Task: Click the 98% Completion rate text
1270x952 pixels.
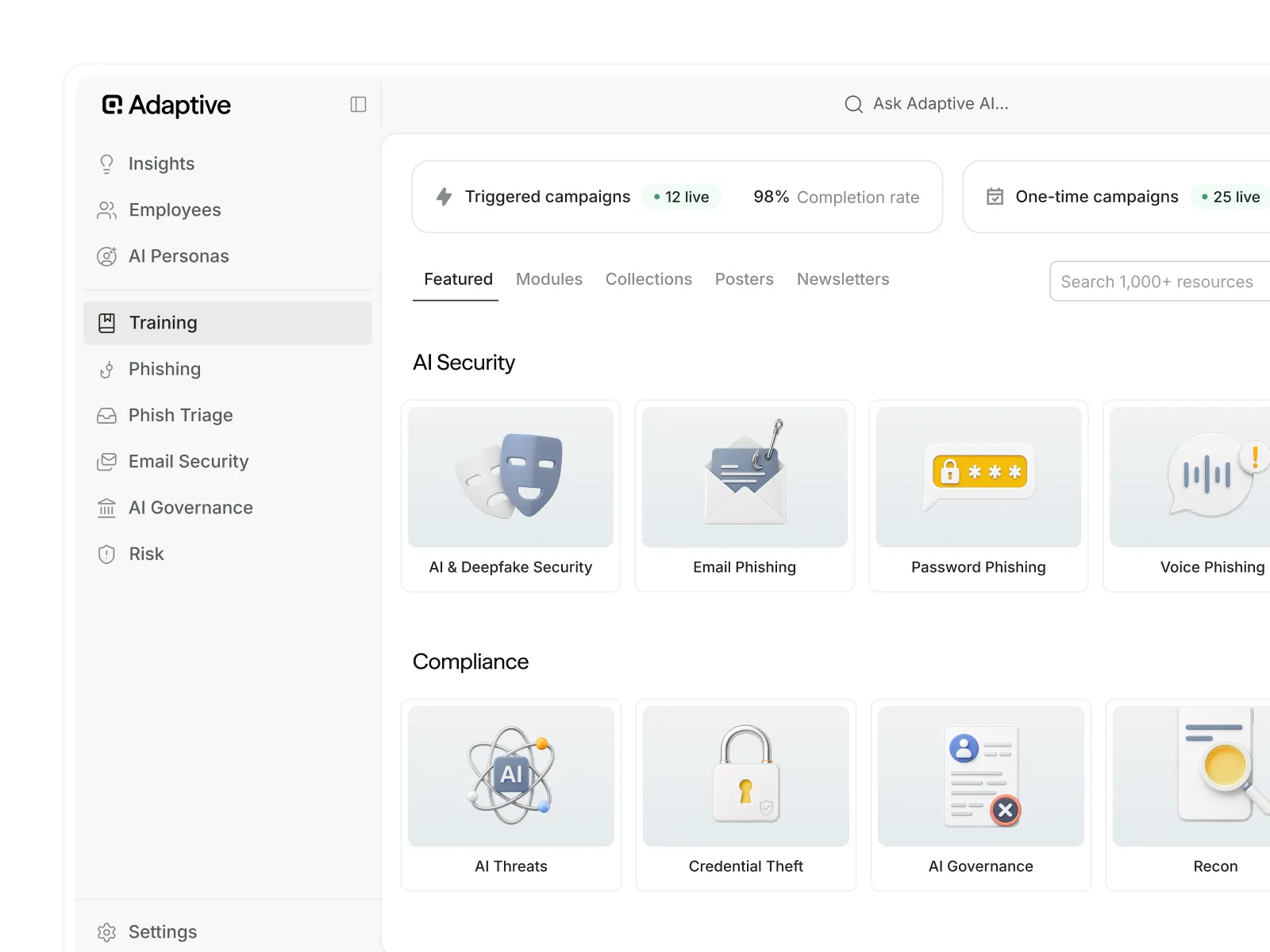Action: pos(837,197)
